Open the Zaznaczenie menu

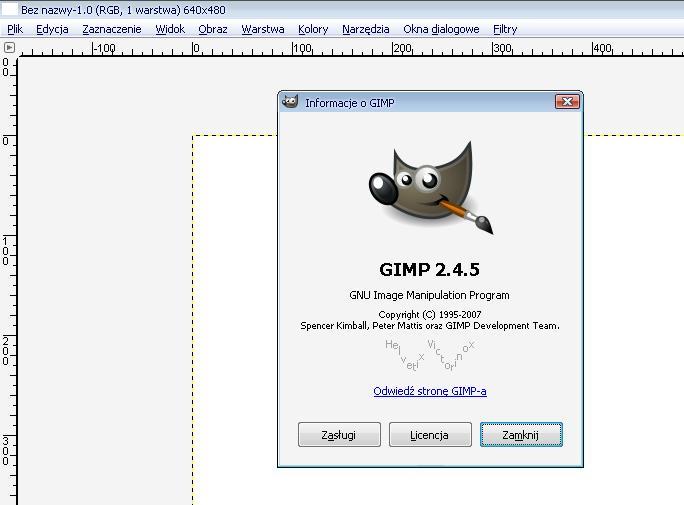[112, 29]
